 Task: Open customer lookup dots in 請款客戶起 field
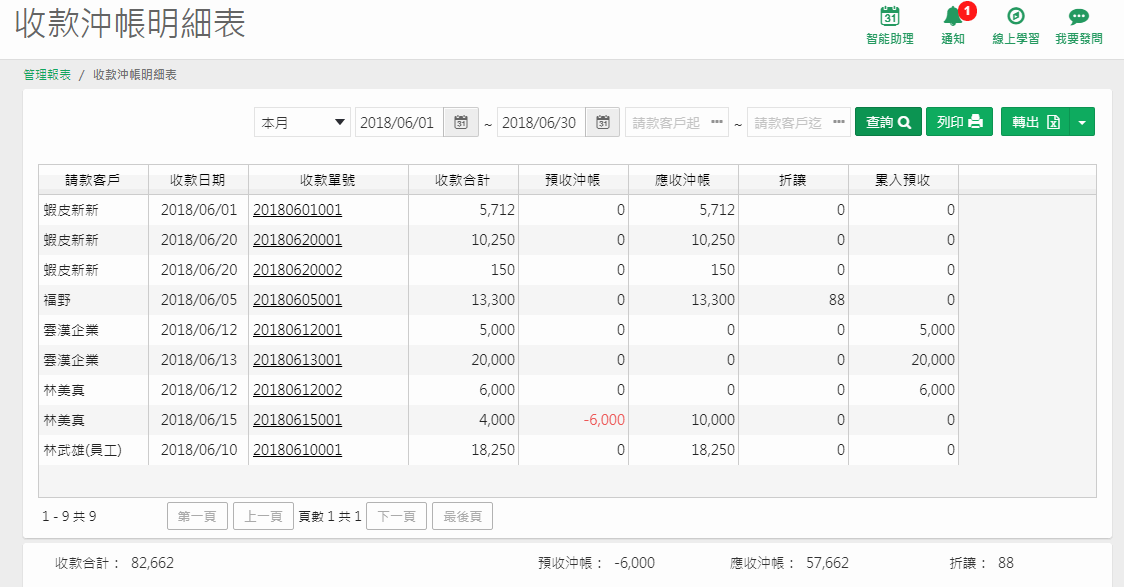pos(717,122)
